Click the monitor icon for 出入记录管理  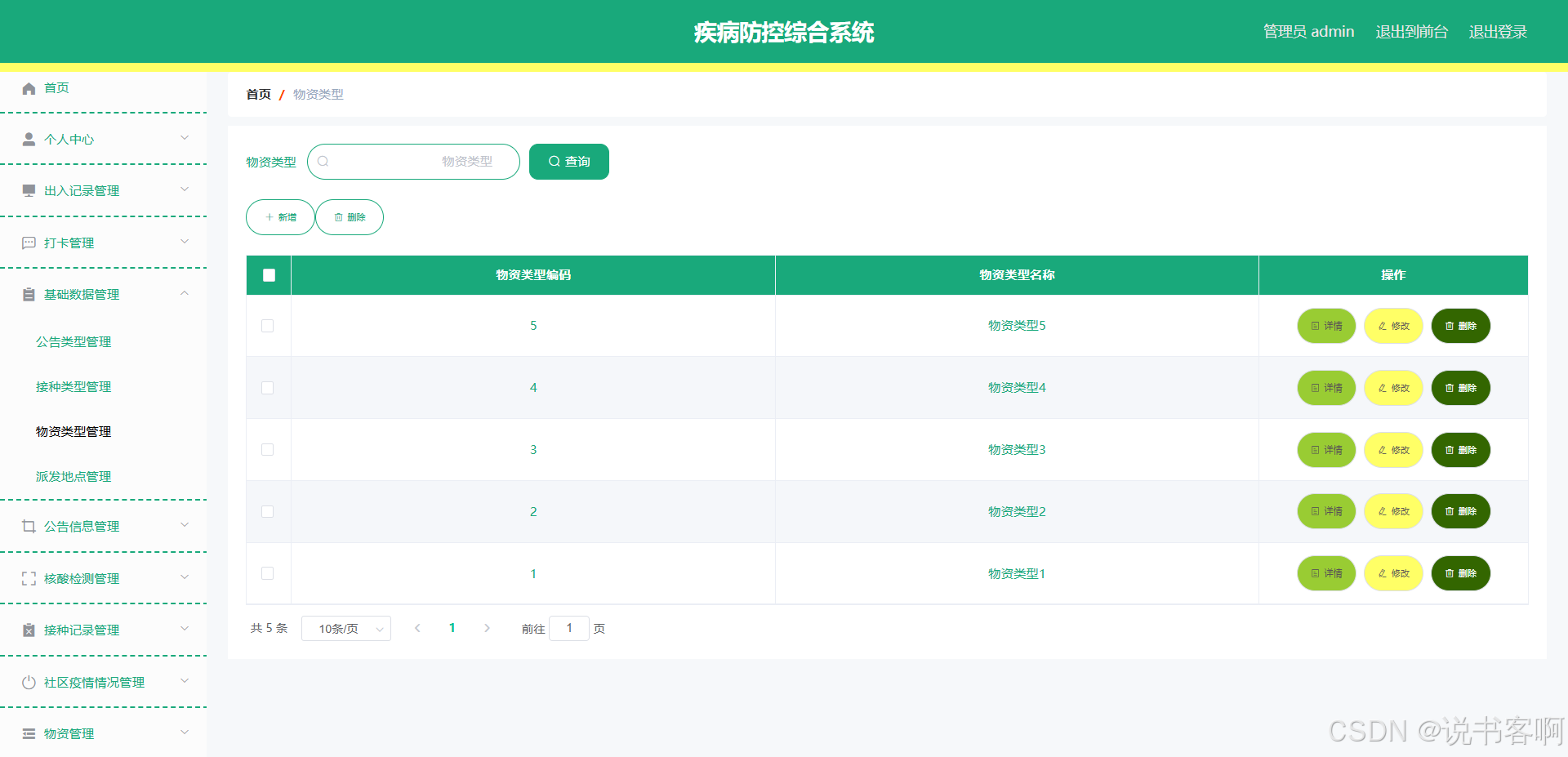pos(29,191)
